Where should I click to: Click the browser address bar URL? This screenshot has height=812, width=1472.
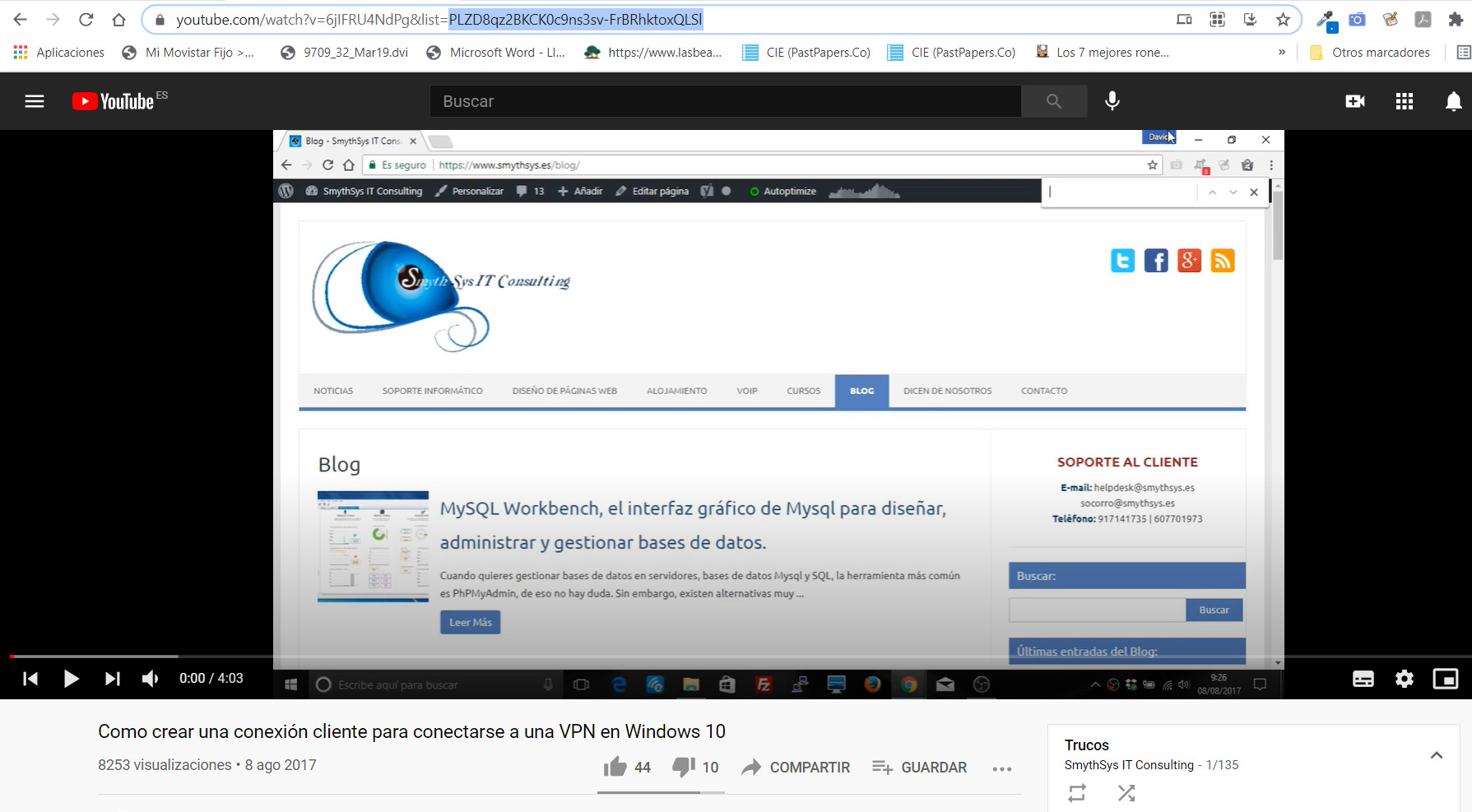439,20
